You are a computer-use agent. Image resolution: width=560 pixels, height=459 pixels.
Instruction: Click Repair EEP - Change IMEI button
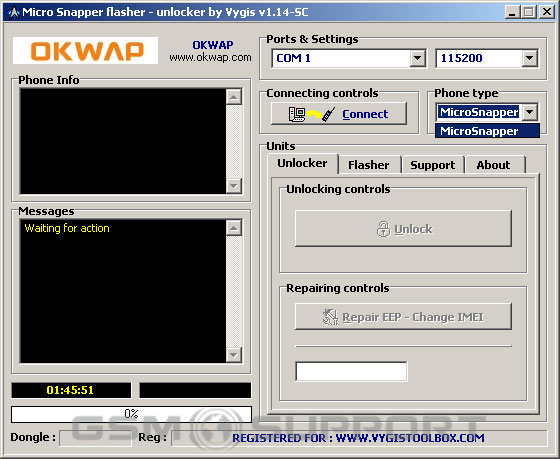pos(403,317)
